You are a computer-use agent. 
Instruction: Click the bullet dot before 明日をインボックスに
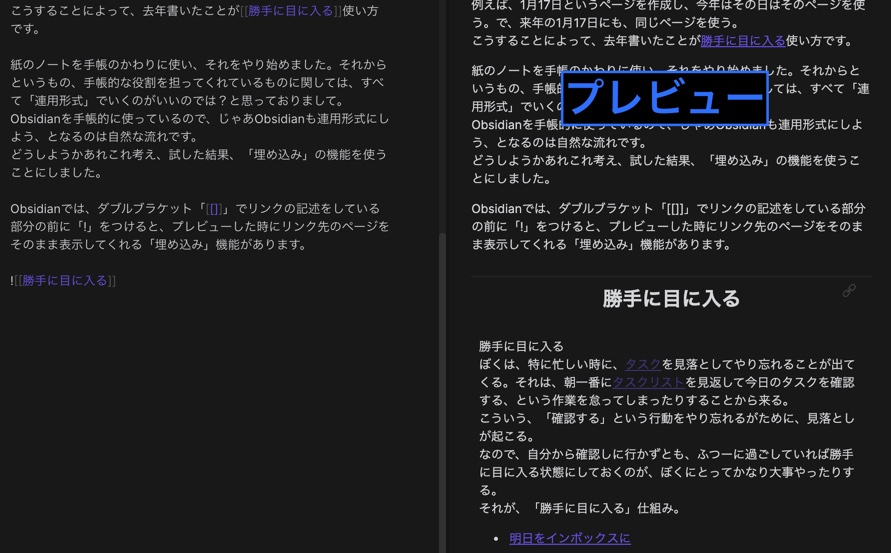click(x=496, y=539)
